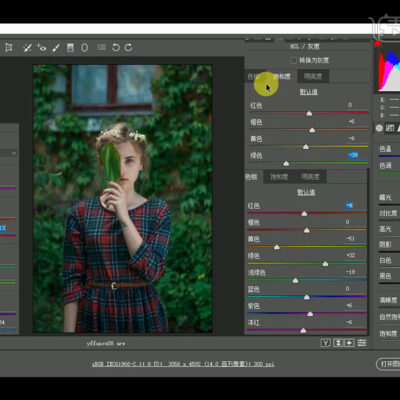Select the Graduated Filter tool
The image size is (400, 400).
[x=70, y=48]
